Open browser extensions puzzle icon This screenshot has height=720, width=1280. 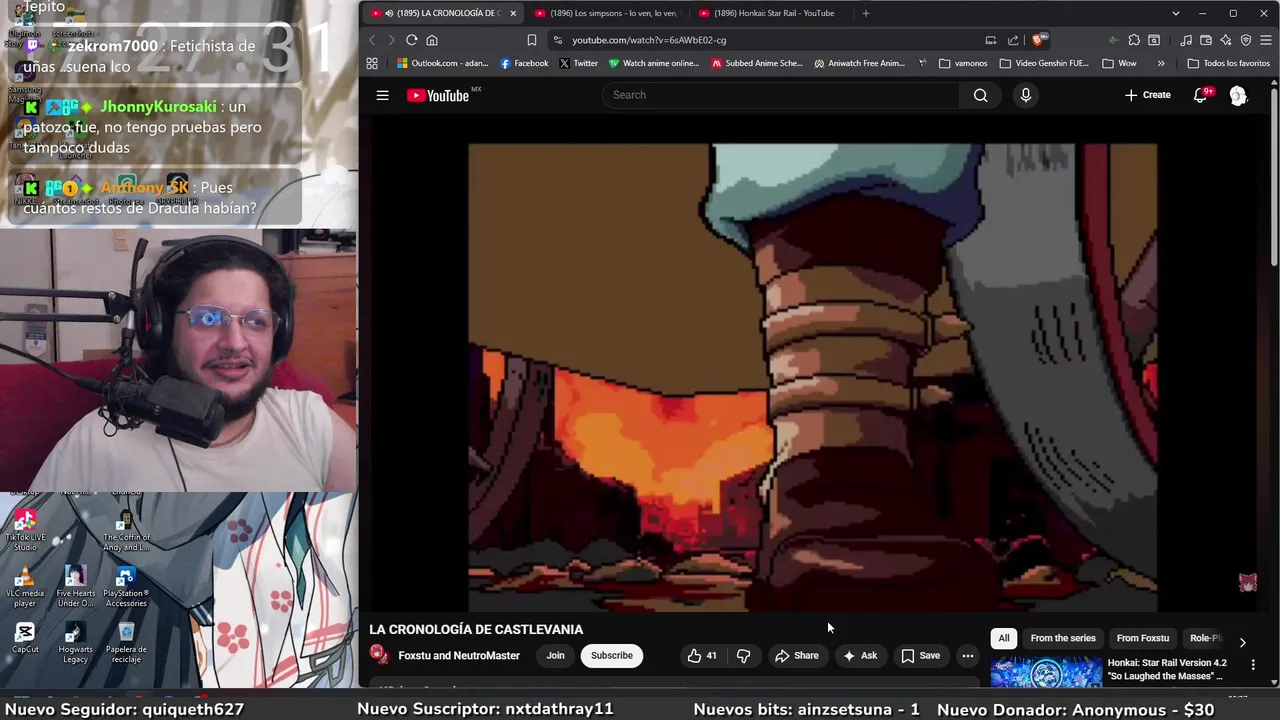click(x=1134, y=40)
